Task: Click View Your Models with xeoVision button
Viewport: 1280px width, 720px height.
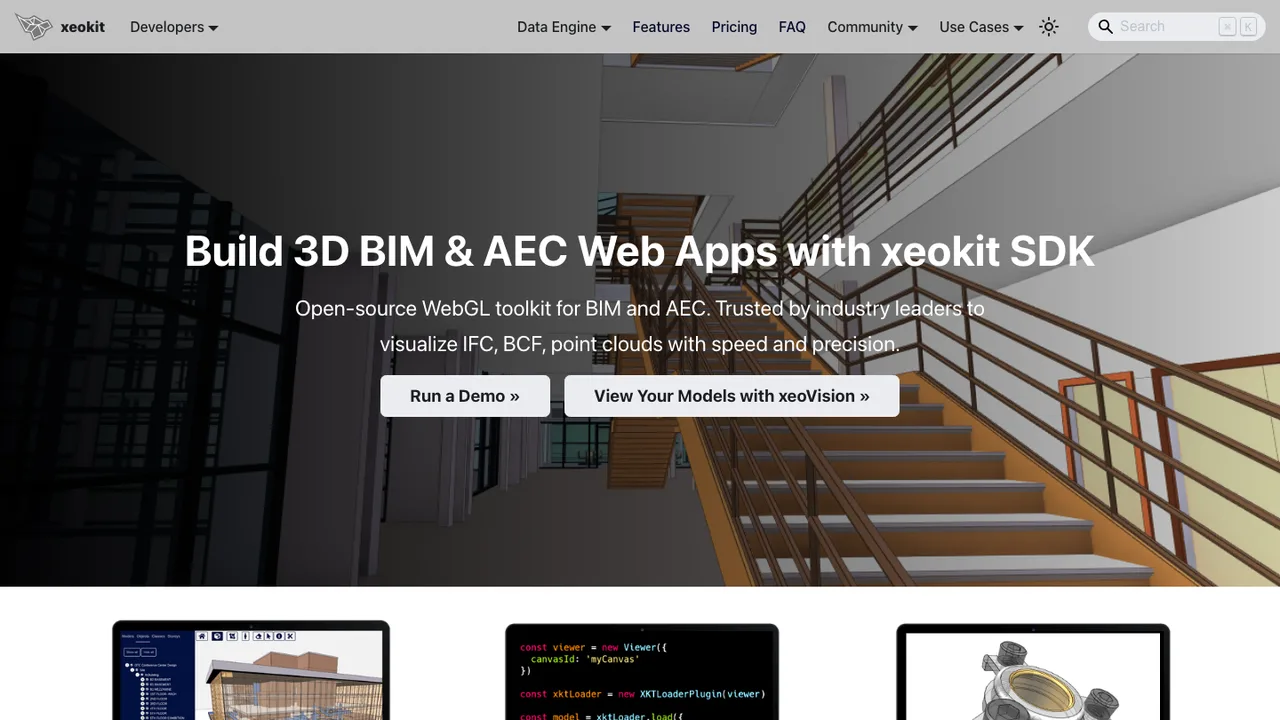Action: 732,396
